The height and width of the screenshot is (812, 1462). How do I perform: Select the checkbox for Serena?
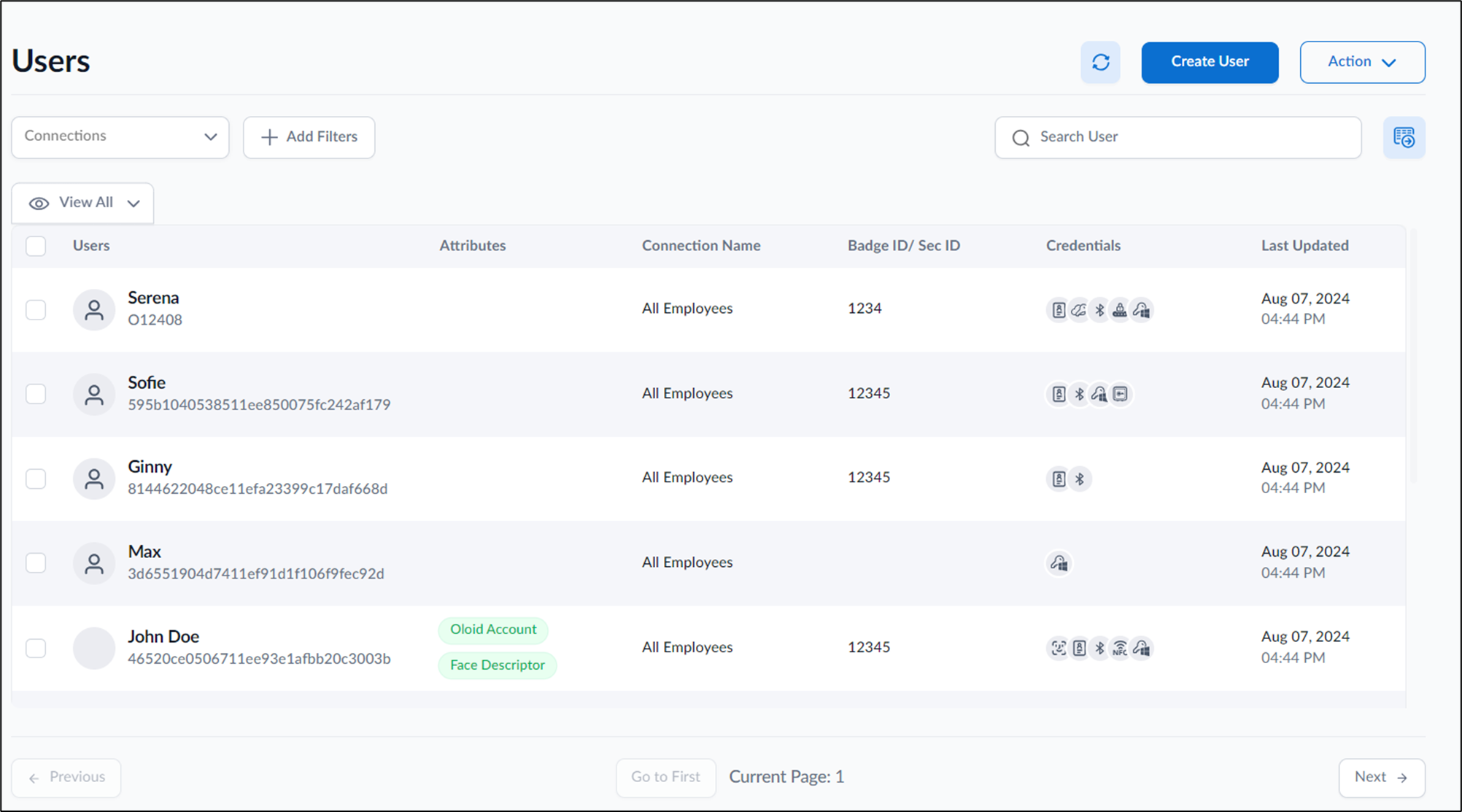pyautogui.click(x=36, y=310)
